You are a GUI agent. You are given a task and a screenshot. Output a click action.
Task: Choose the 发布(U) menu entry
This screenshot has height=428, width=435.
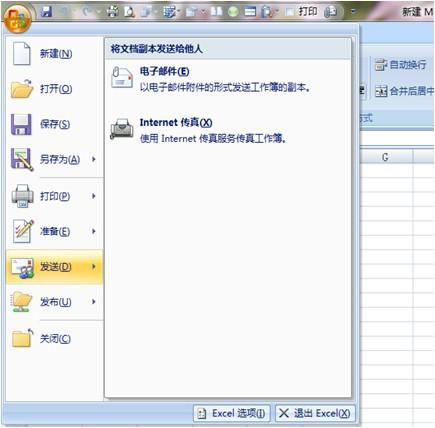(55, 302)
